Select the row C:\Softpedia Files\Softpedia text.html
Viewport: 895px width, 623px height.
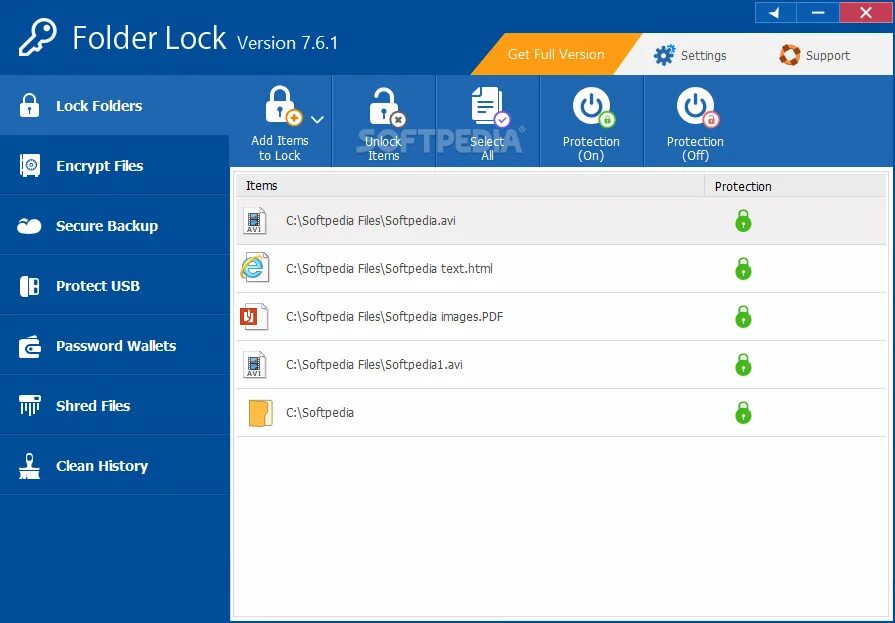point(561,269)
